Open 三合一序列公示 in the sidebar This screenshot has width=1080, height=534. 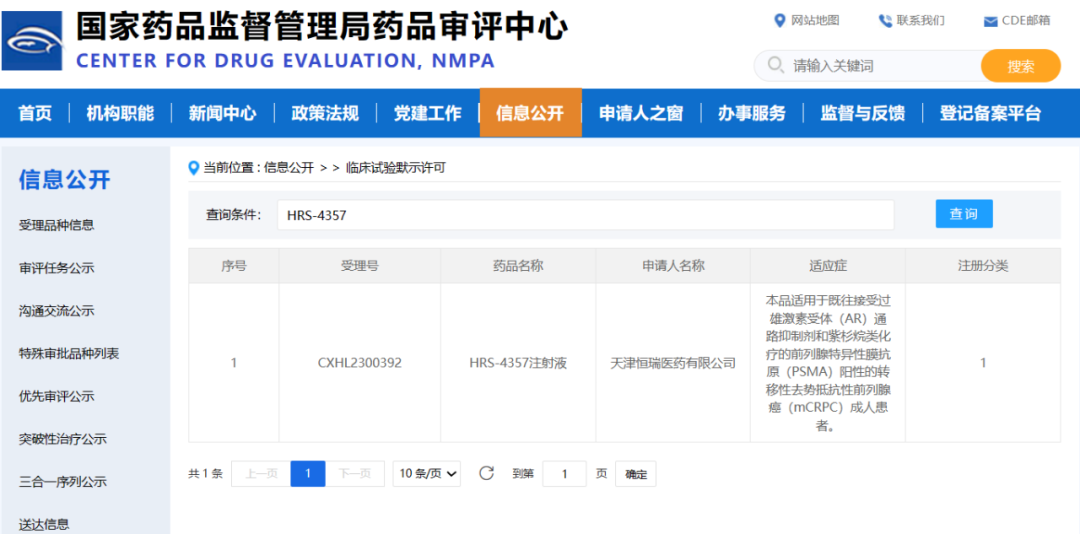(x=63, y=482)
